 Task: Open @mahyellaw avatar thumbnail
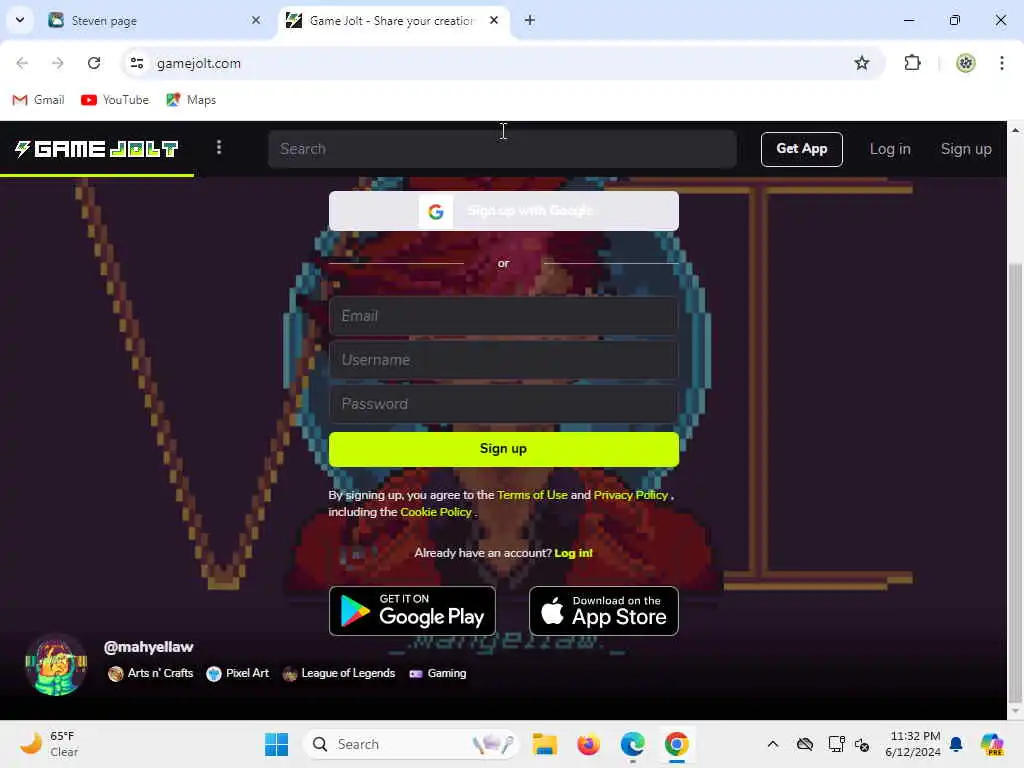[x=56, y=665]
